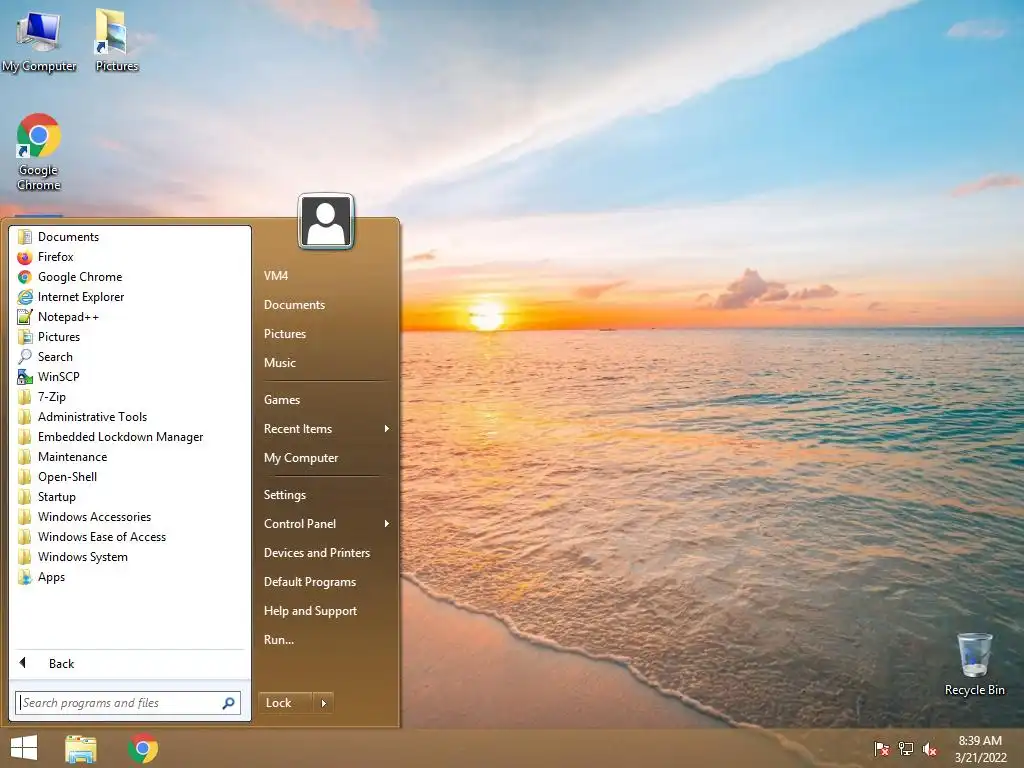
Task: Open Internet Explorer icon in programs list
Action: click(25, 296)
